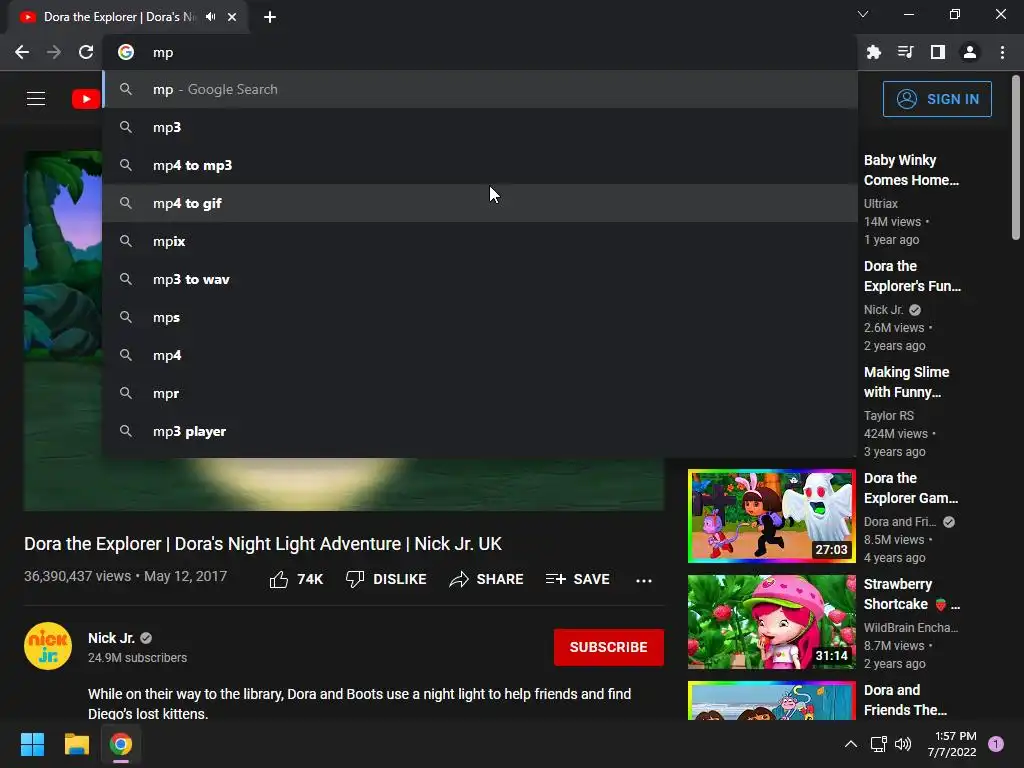Open the tab search chevron
Screen dimensions: 1024x768
(863, 14)
